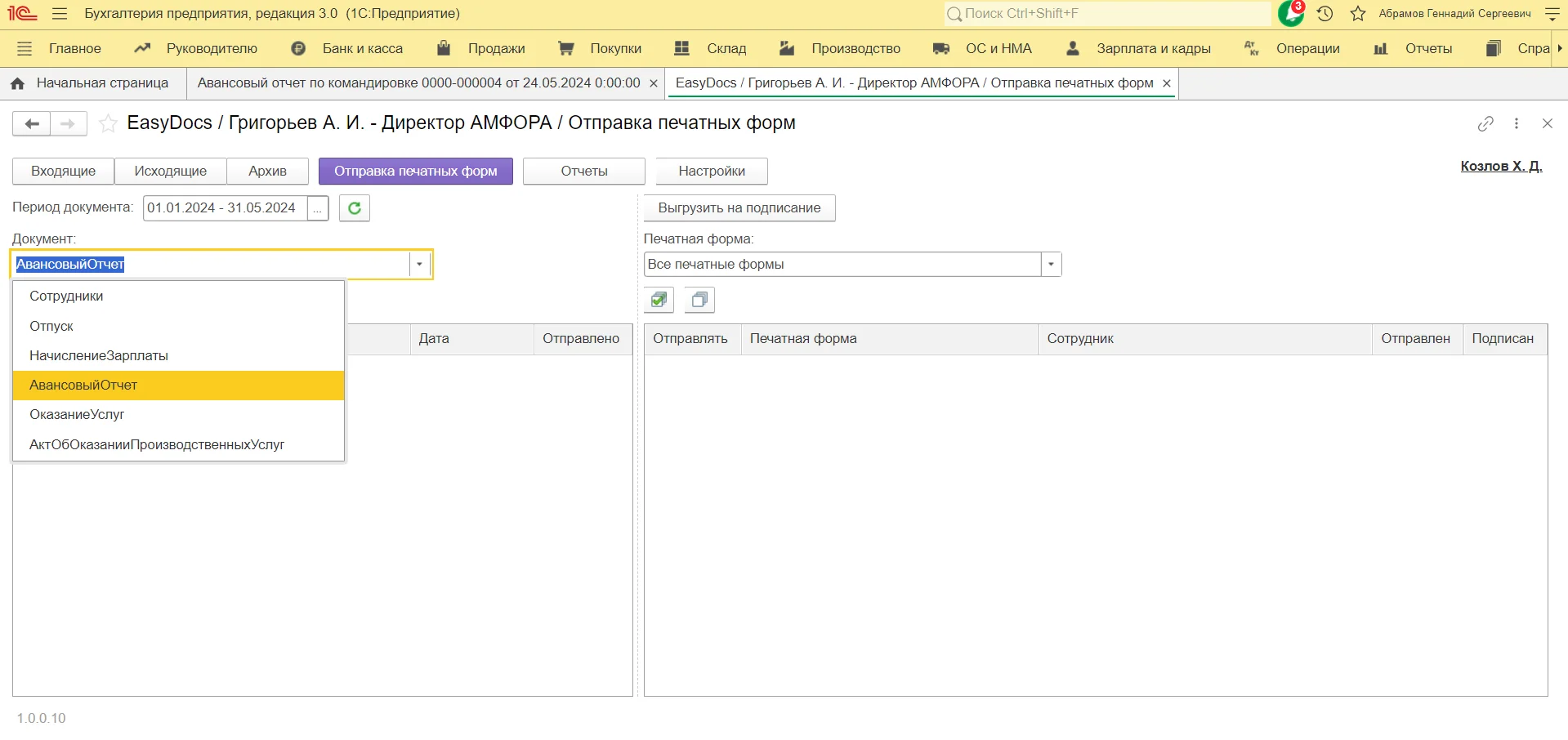Open the period selection ellipsis button
This screenshot has width=1568, height=740.
318,208
